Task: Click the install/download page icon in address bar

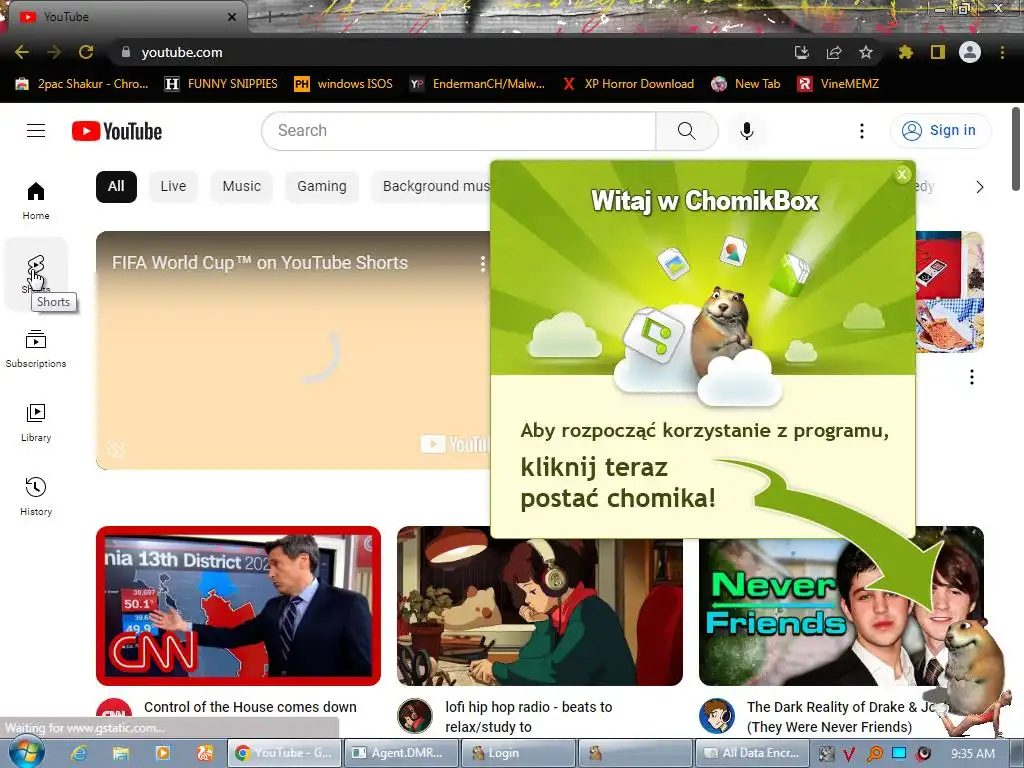Action: pos(801,52)
